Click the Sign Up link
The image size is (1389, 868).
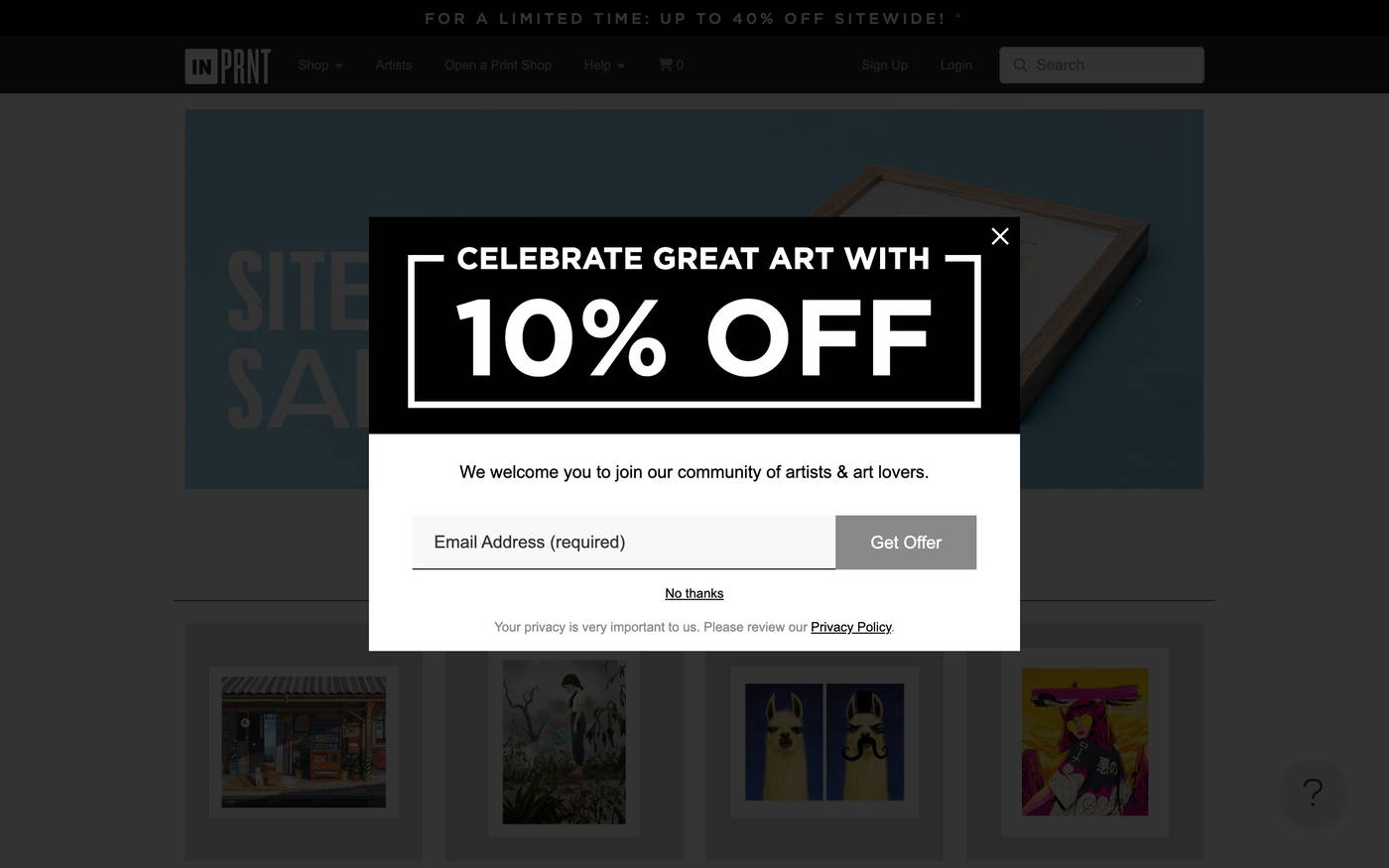pos(884,64)
